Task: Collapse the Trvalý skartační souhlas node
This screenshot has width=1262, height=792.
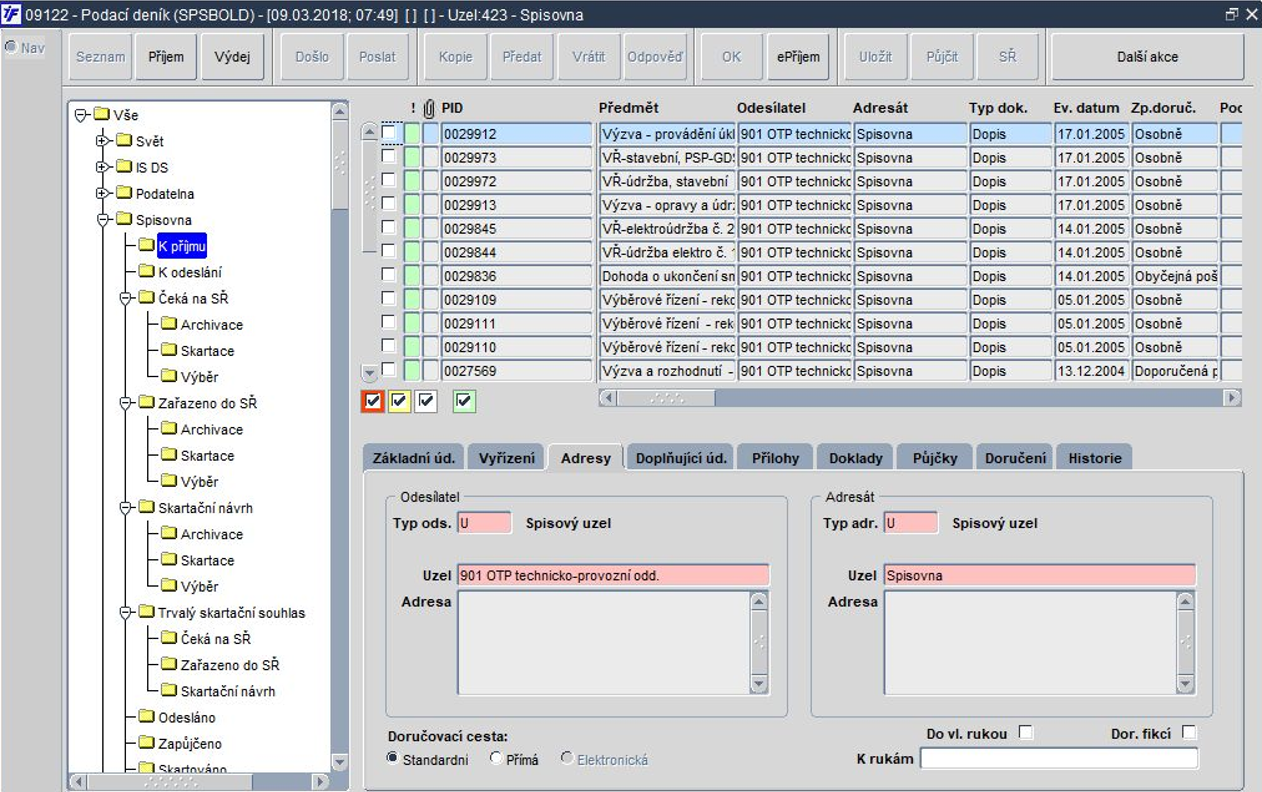Action: click(125, 613)
